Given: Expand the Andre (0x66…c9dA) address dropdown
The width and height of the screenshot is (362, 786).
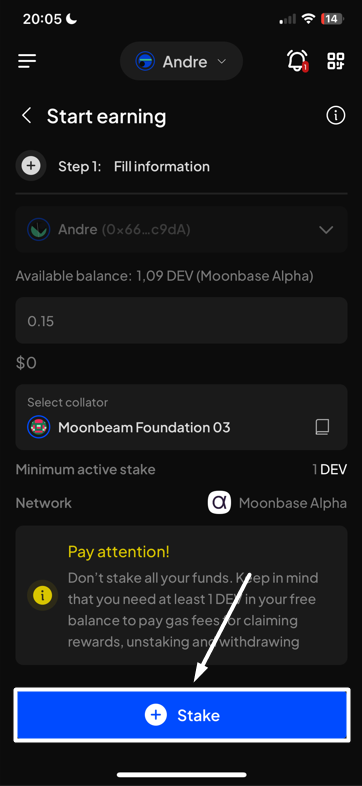Looking at the screenshot, I should (182, 230).
